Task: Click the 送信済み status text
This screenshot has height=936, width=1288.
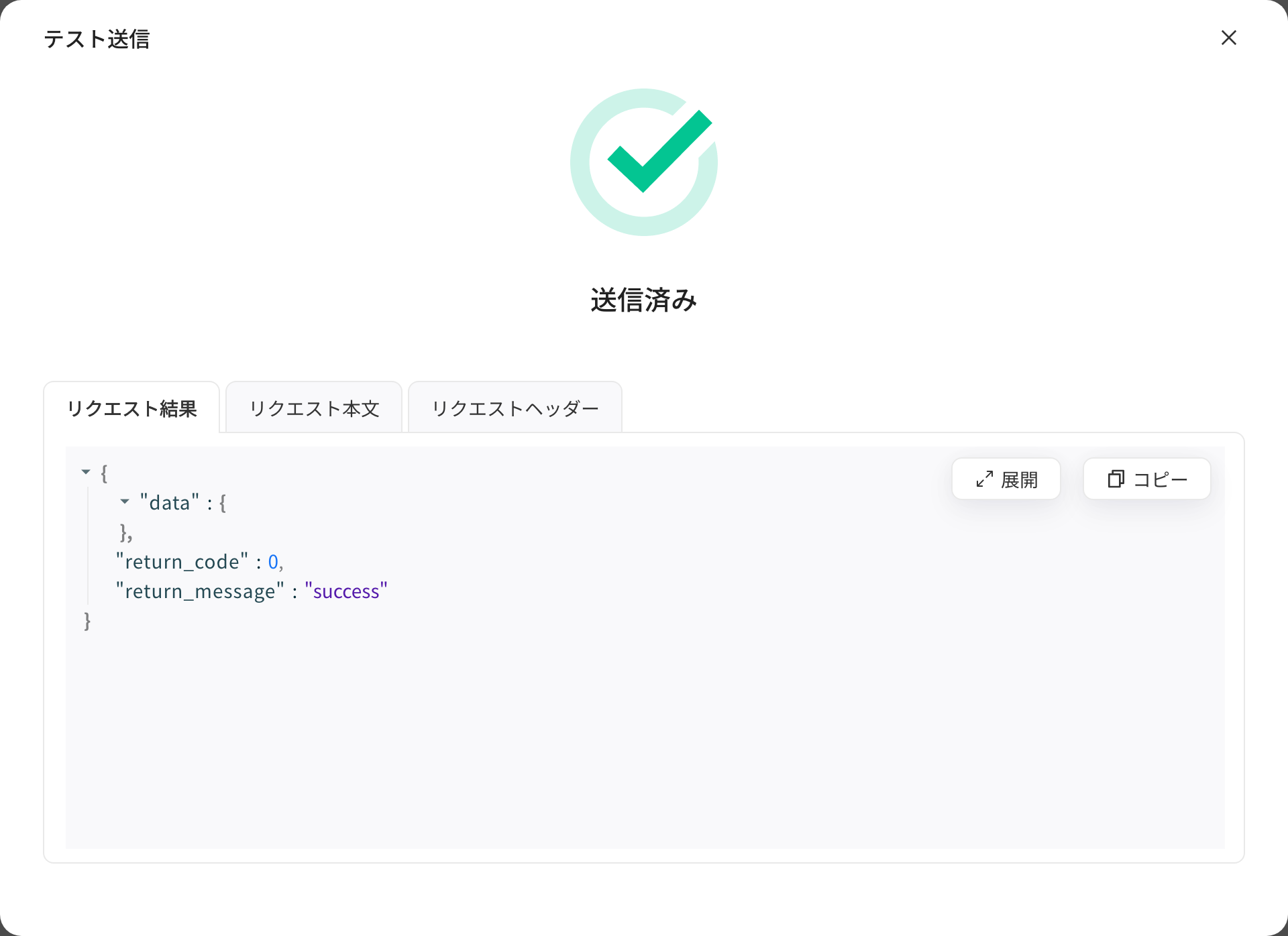Action: [x=644, y=300]
